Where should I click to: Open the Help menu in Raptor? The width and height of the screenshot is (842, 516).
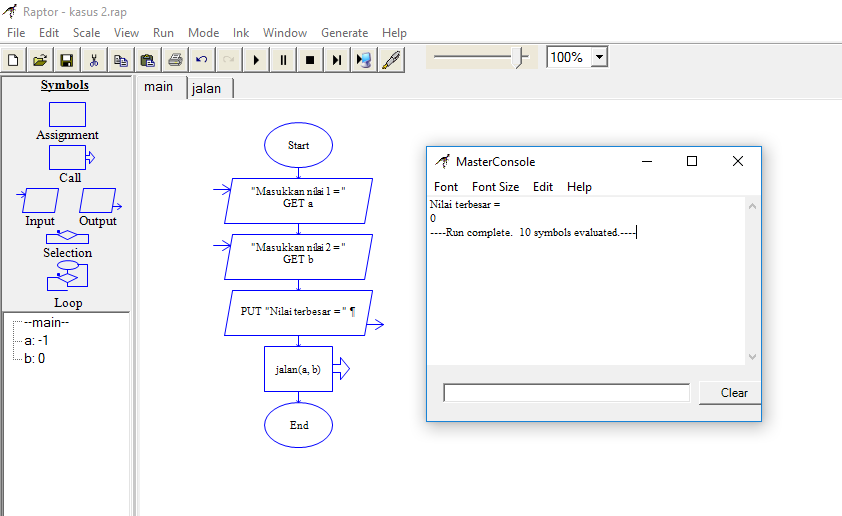click(x=394, y=33)
